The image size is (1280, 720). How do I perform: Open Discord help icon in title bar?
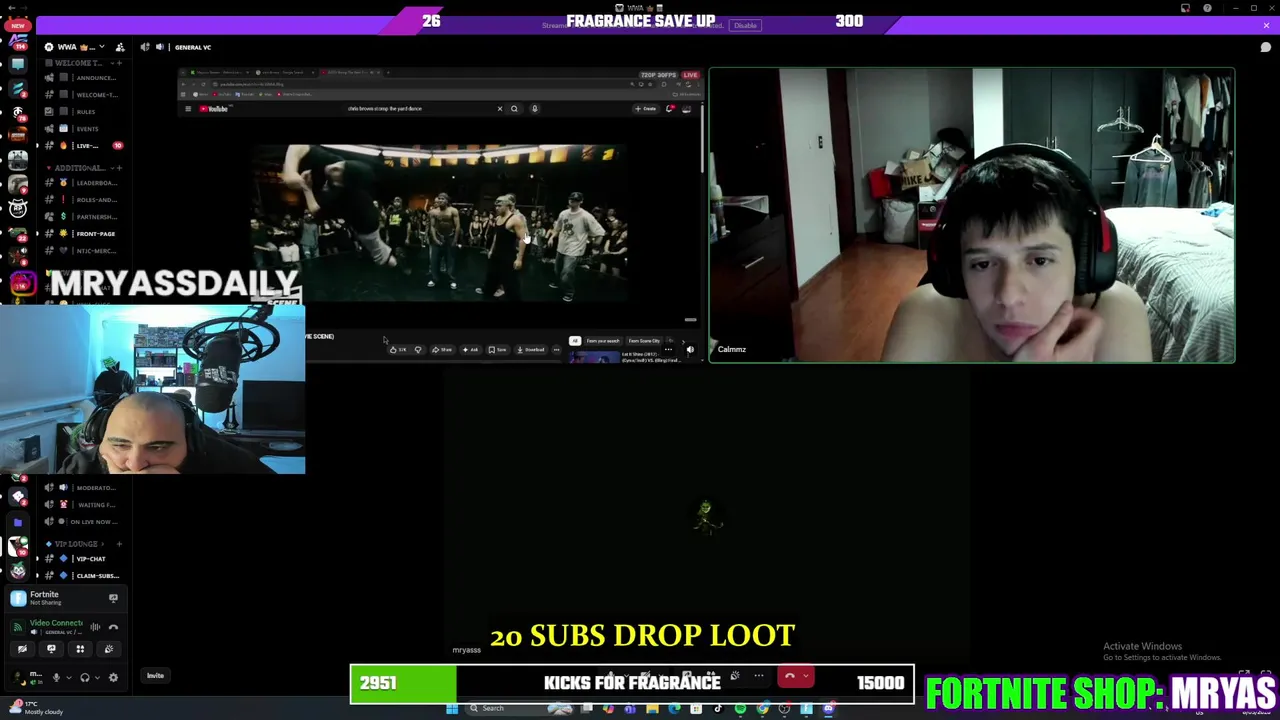(x=1208, y=8)
